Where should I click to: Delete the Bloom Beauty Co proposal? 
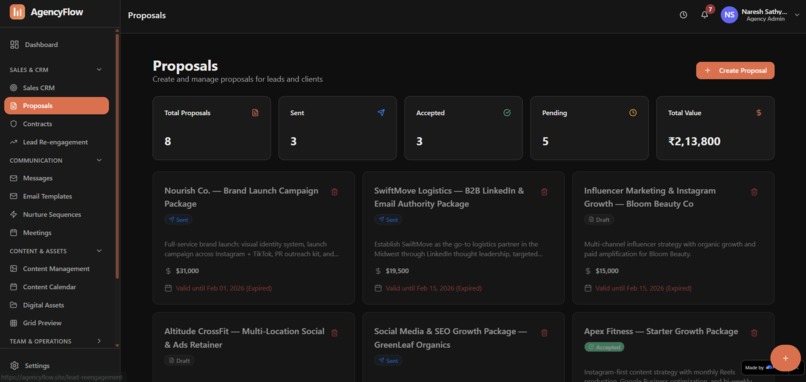pyautogui.click(x=754, y=192)
